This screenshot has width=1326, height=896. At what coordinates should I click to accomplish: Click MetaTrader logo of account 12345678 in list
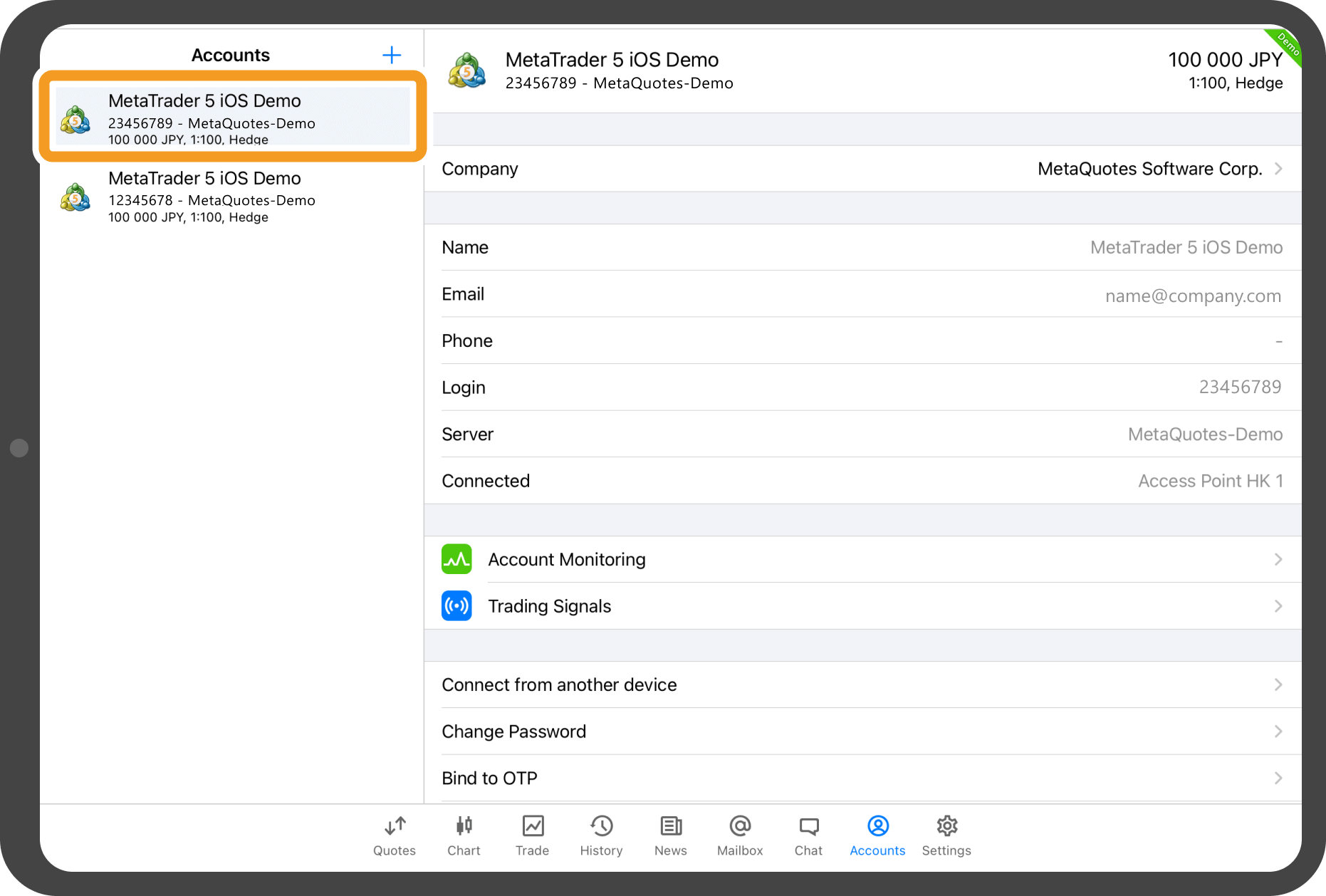click(75, 197)
